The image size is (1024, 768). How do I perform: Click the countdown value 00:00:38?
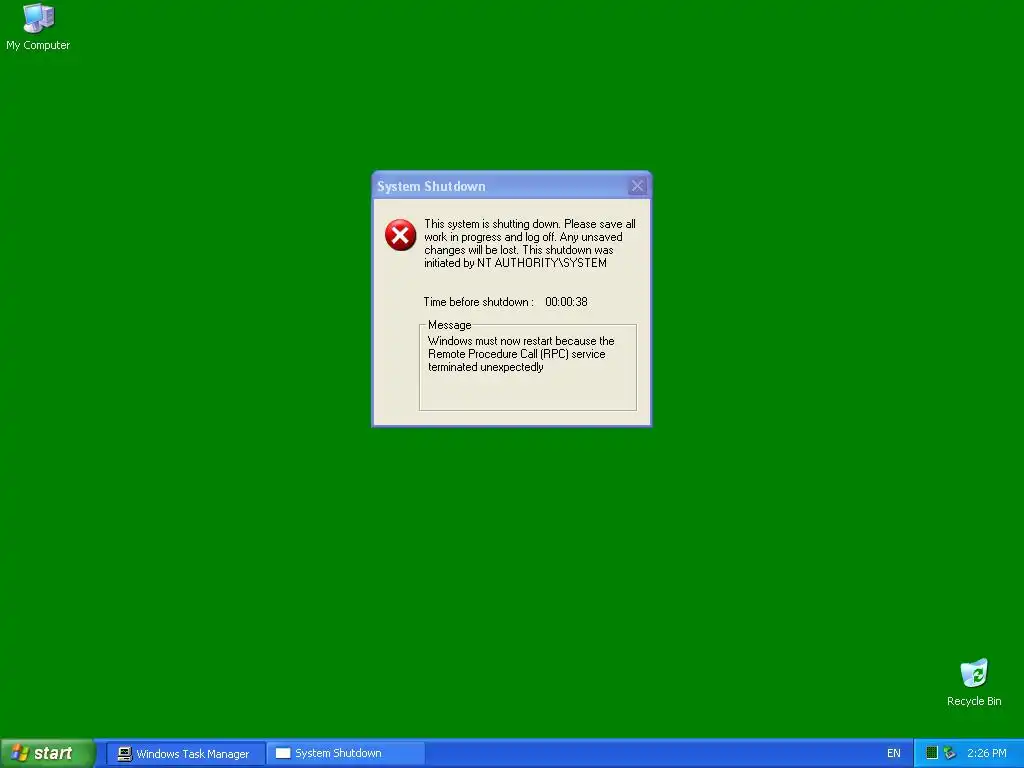[566, 302]
